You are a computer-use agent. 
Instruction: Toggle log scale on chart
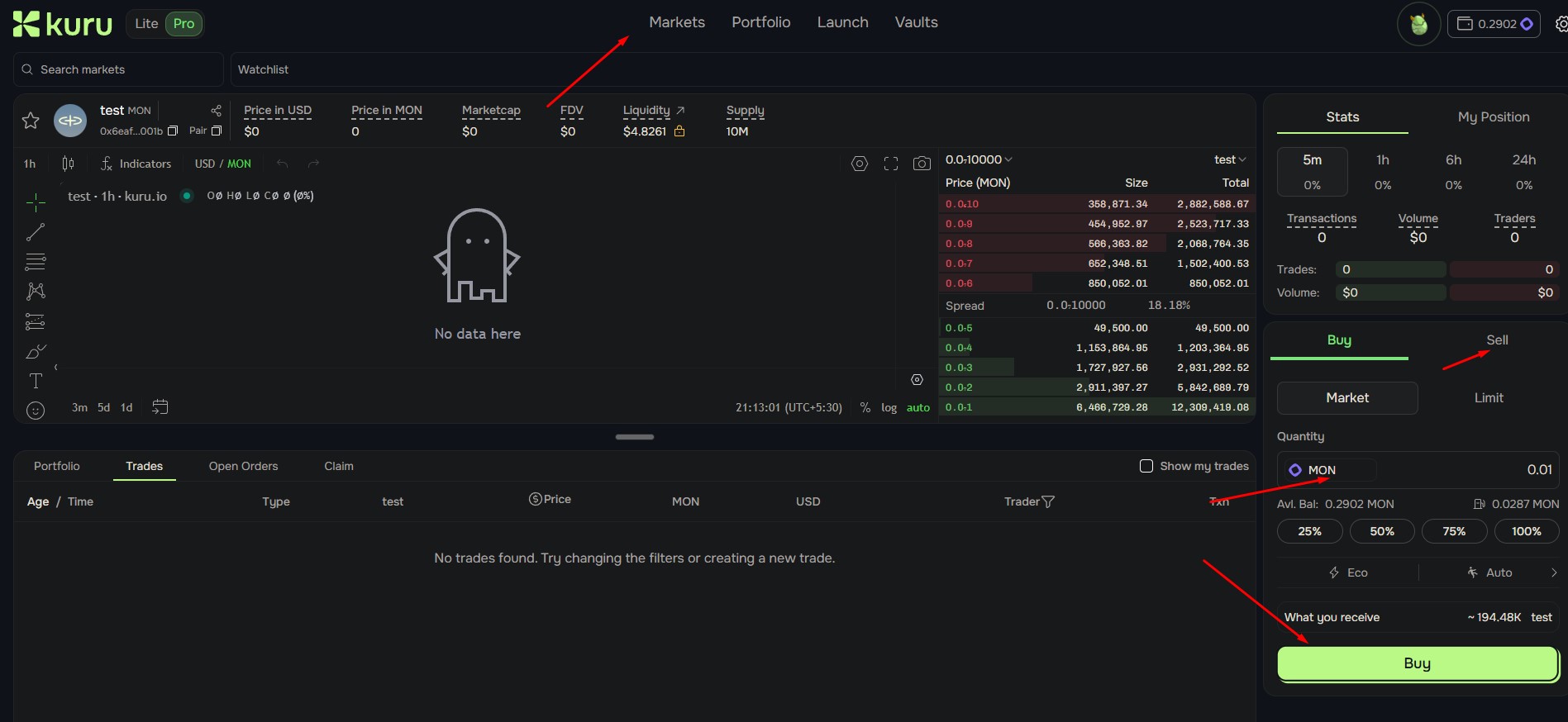point(889,407)
